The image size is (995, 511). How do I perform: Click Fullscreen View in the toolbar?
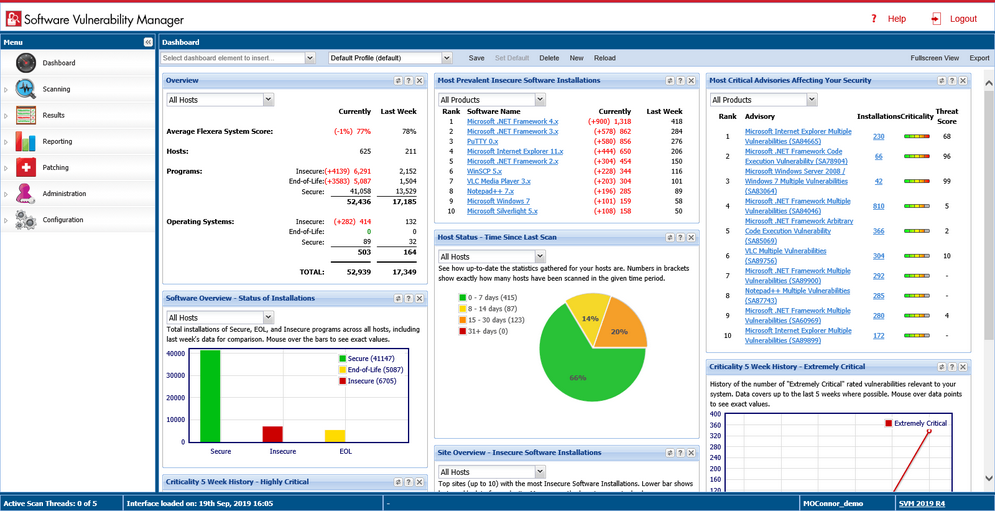(x=934, y=58)
